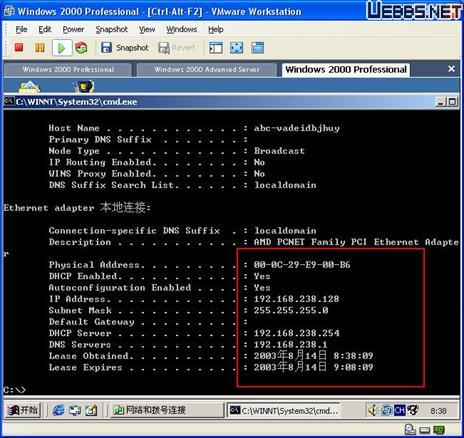464x438 pixels.
Task: Click the cmd.exe title bar icon
Action: click(9, 101)
